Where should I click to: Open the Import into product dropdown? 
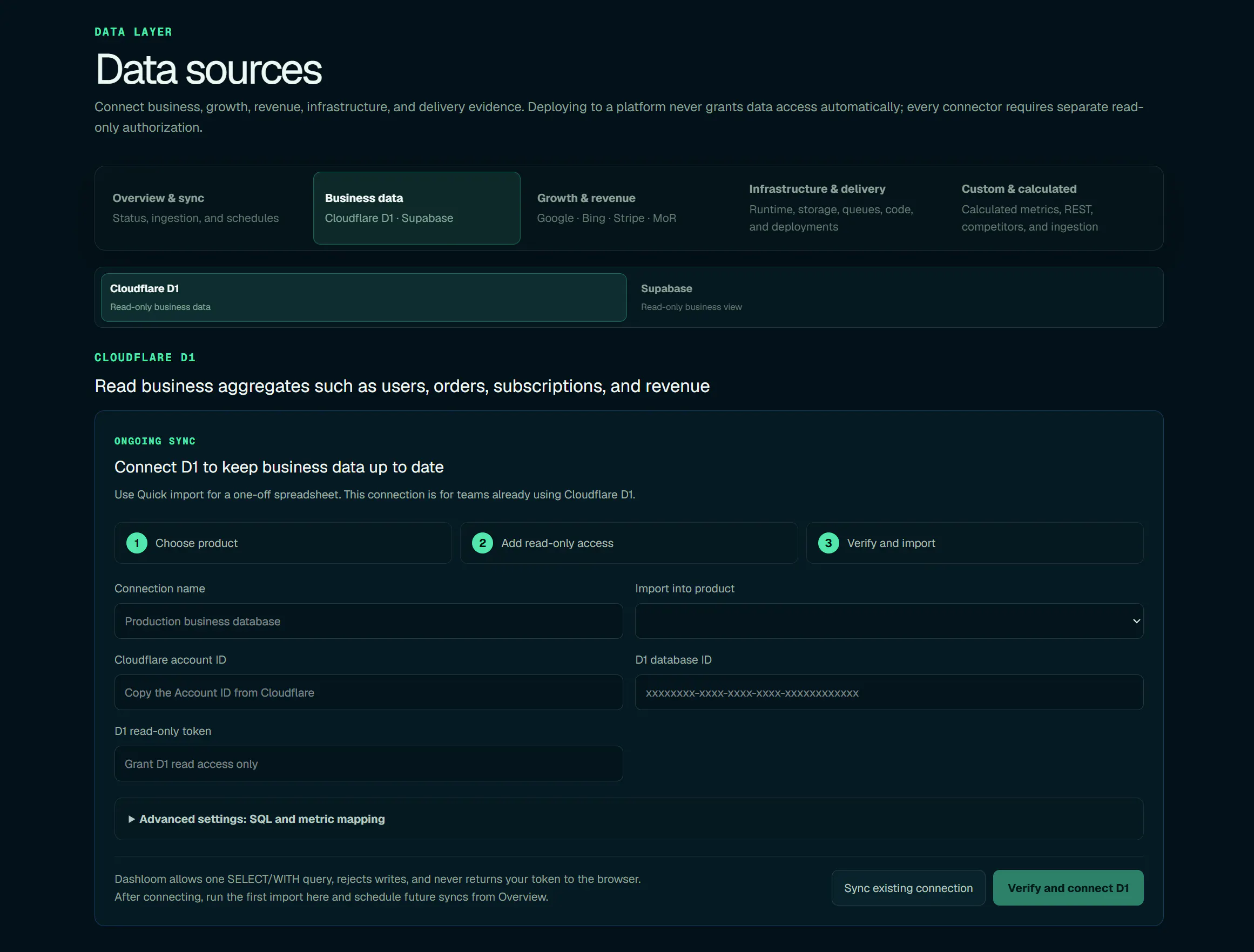(x=889, y=622)
